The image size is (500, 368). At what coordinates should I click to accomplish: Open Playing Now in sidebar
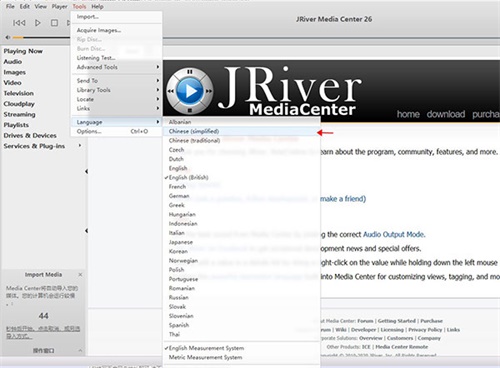coord(23,51)
